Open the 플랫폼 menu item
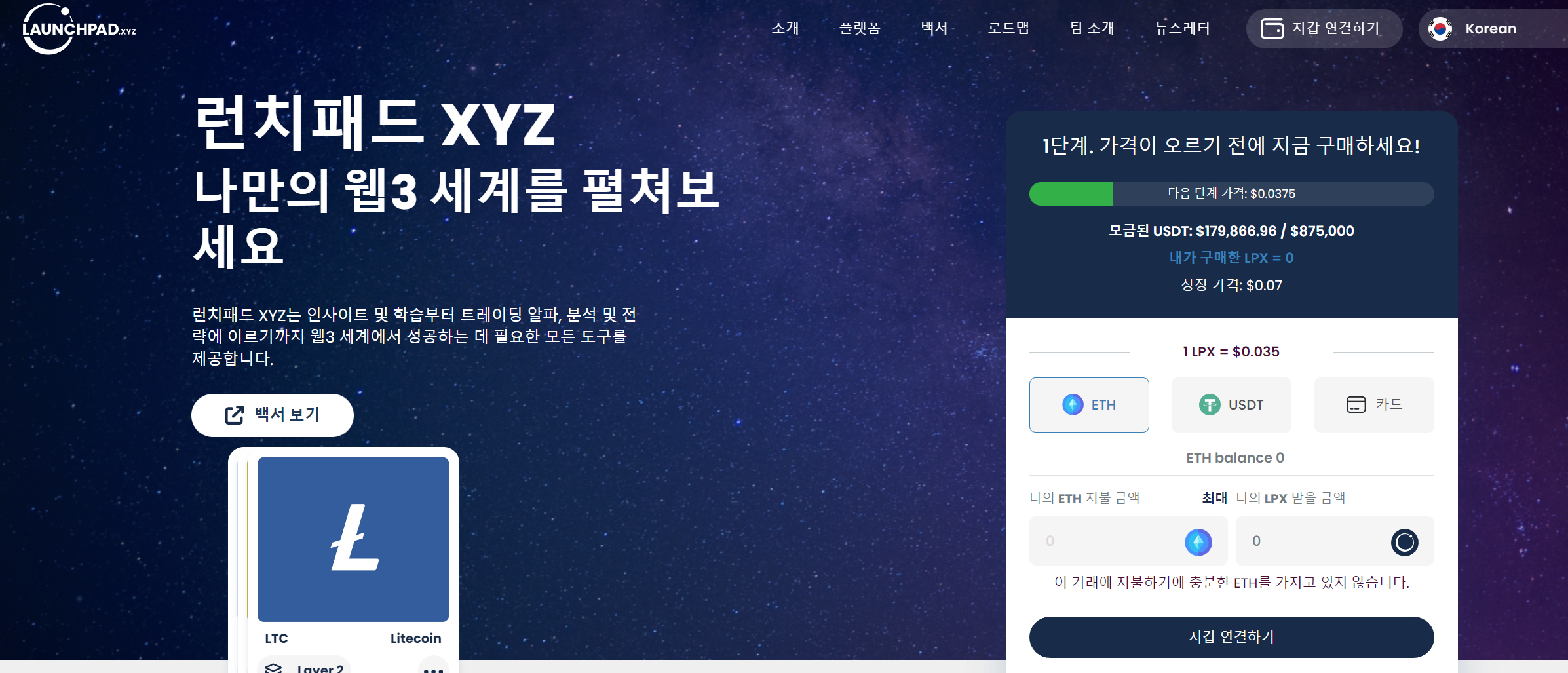 (860, 28)
